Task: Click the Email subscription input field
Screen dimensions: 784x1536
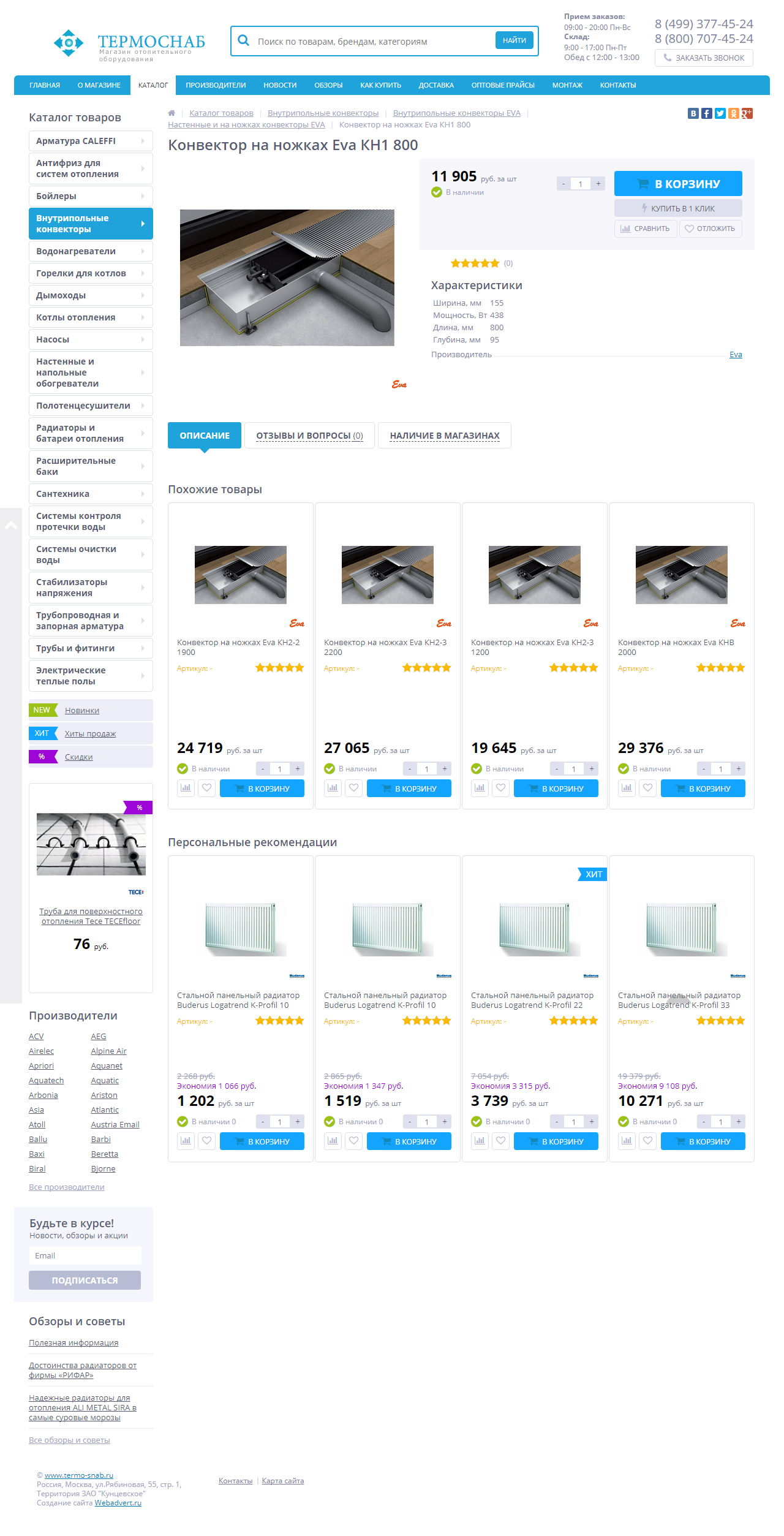Action: click(x=85, y=1255)
